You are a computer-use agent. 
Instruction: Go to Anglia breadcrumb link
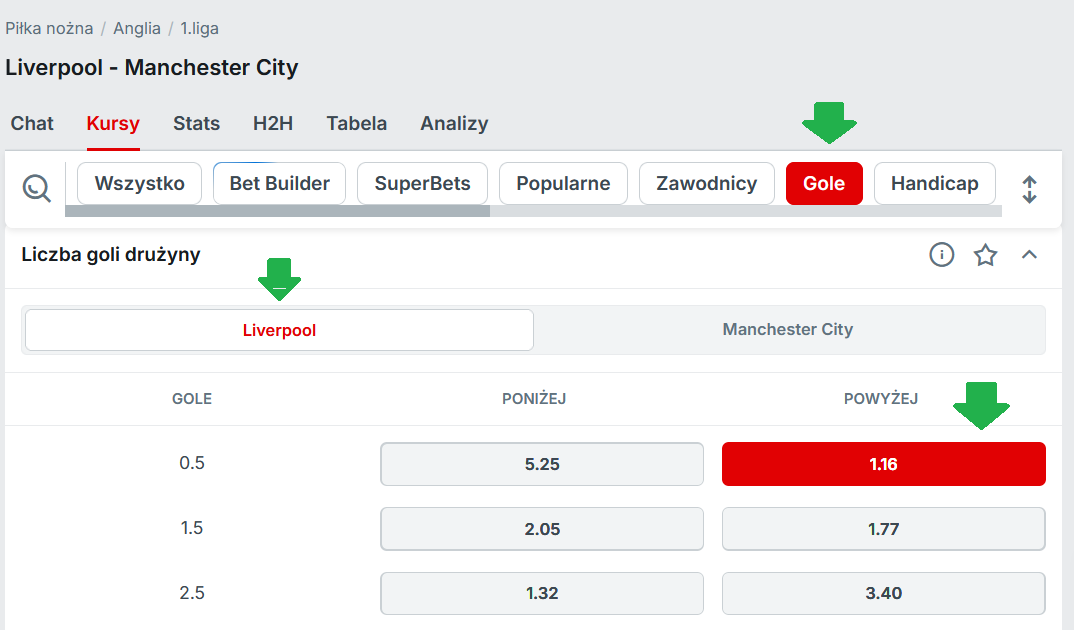pos(137,29)
